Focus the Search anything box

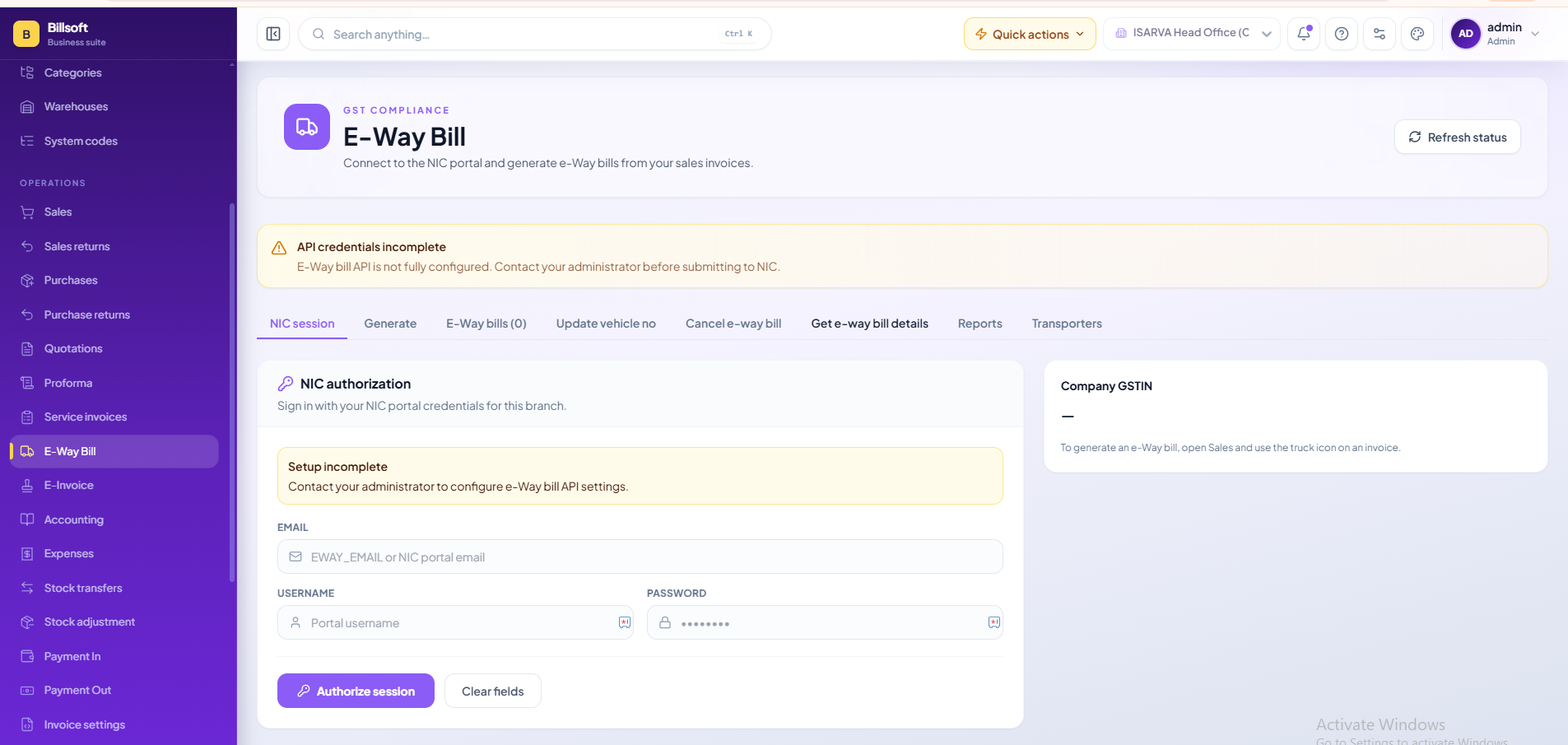tap(535, 34)
